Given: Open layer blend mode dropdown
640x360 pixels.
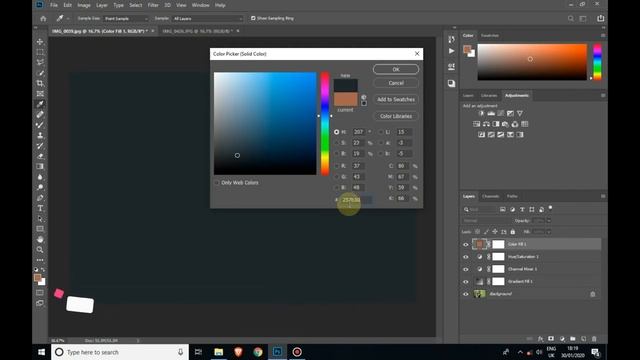Looking at the screenshot, I should (x=487, y=220).
